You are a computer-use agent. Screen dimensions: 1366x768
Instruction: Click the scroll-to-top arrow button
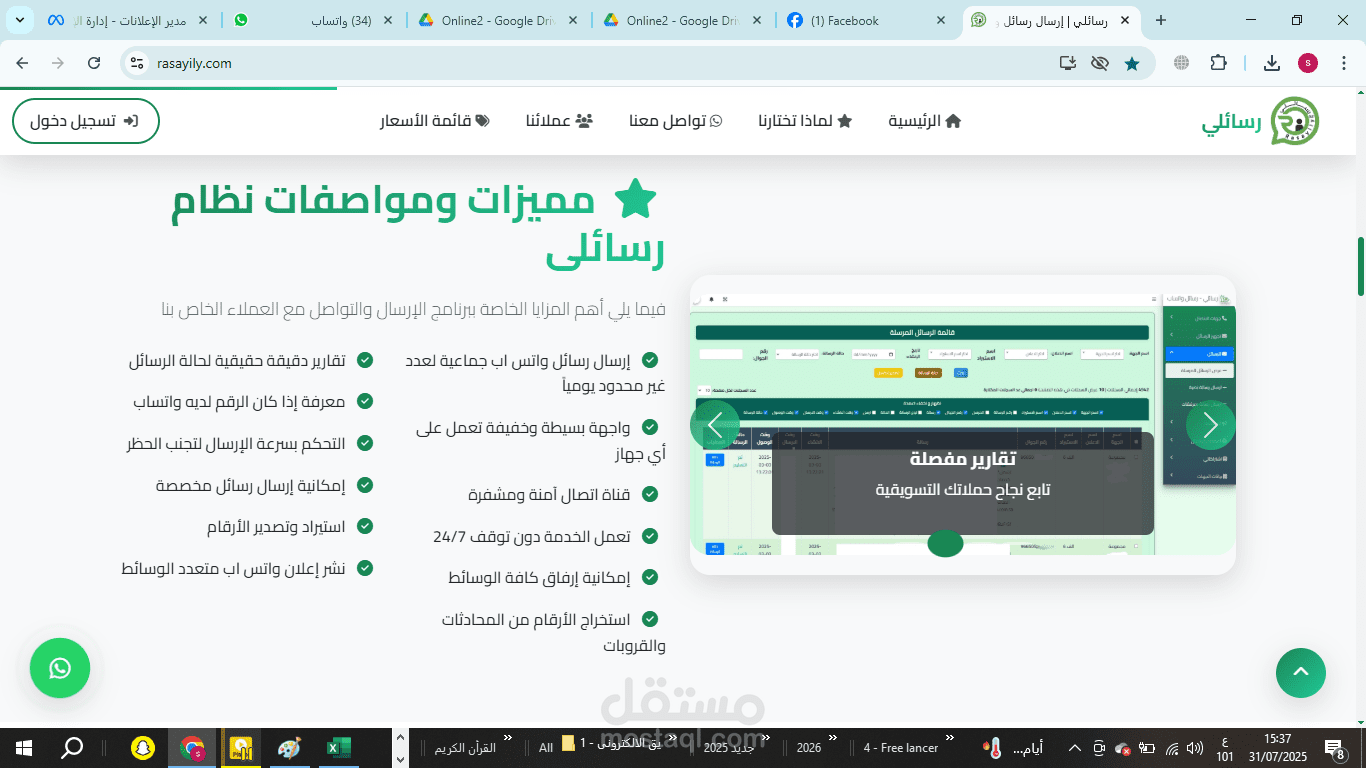coord(1301,673)
